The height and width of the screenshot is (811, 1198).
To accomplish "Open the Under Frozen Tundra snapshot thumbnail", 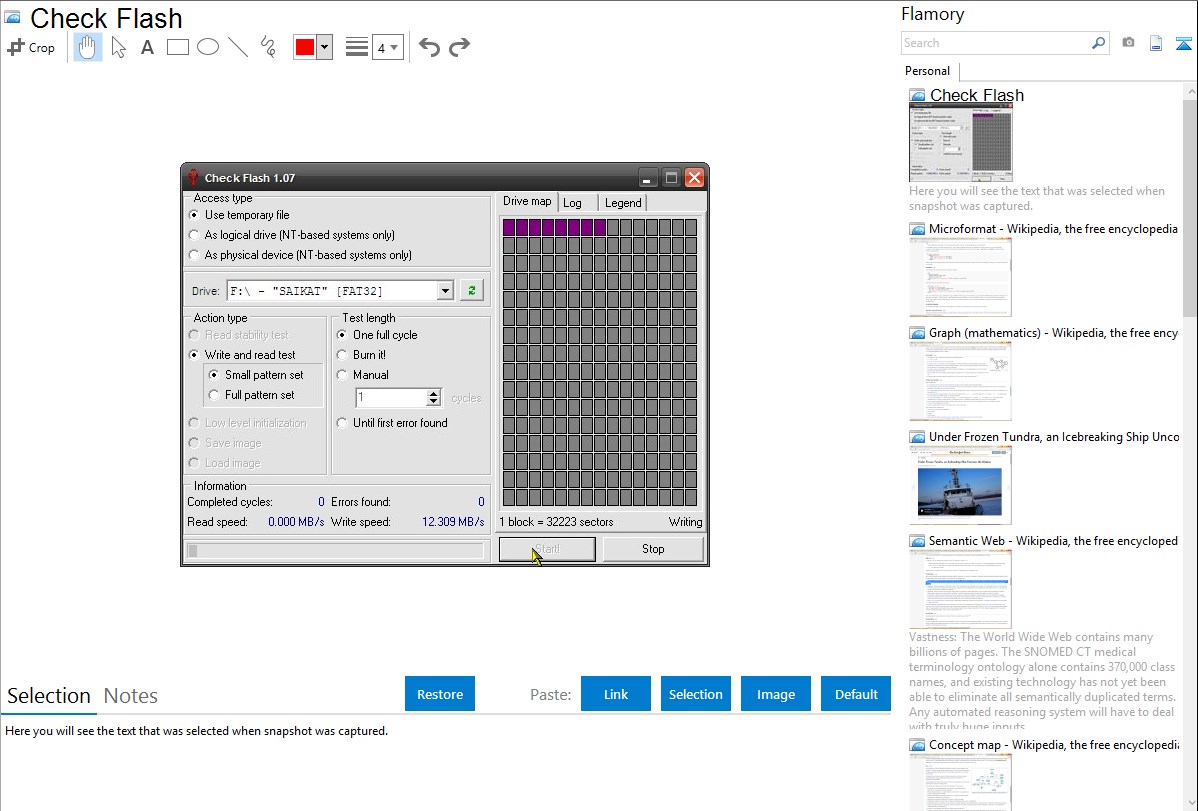I will click(960, 485).
